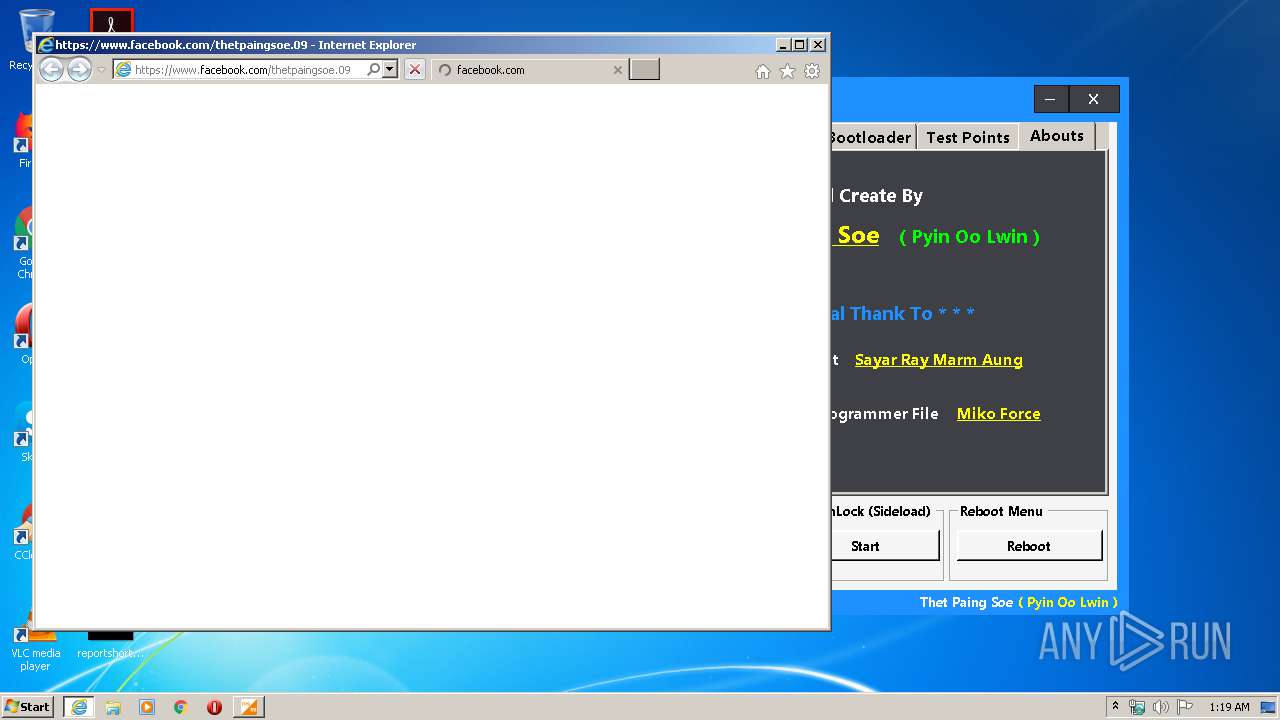Launch Opera from the taskbar
The image size is (1280, 720).
[x=214, y=707]
